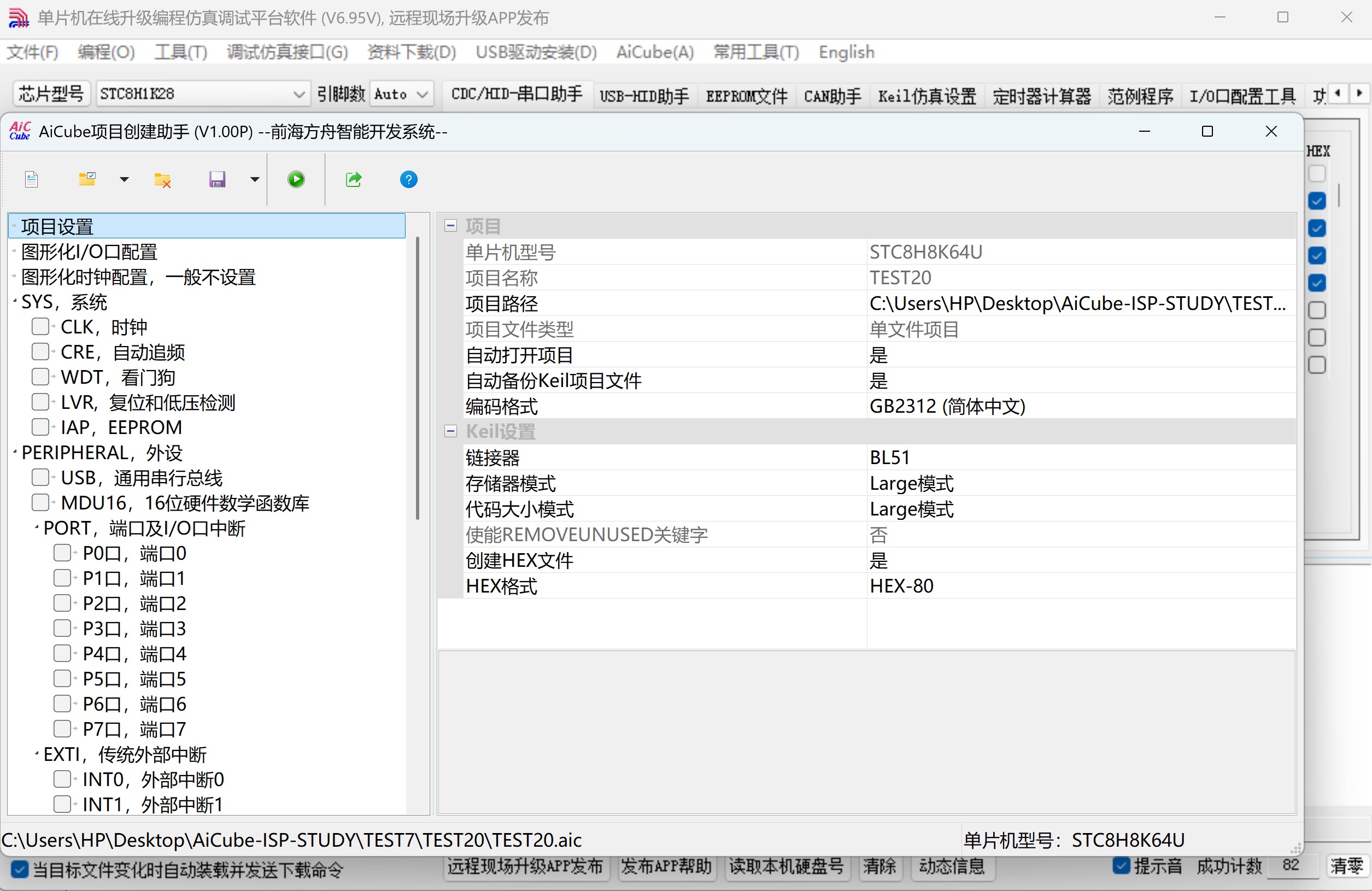
Task: Switch to the I/O口配置工具 tab
Action: [1242, 96]
